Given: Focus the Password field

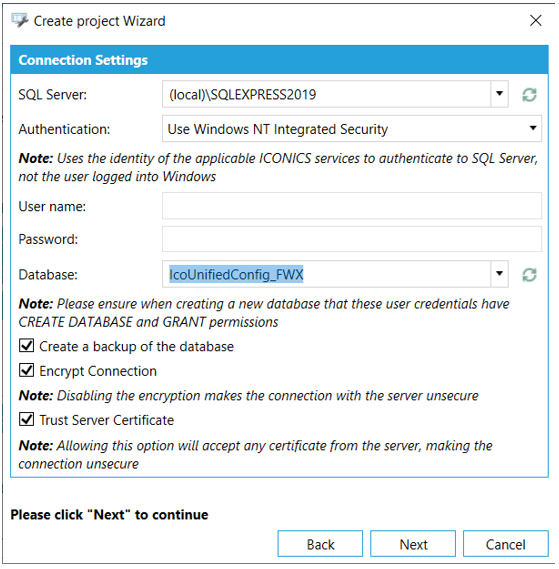Looking at the screenshot, I should coord(352,239).
